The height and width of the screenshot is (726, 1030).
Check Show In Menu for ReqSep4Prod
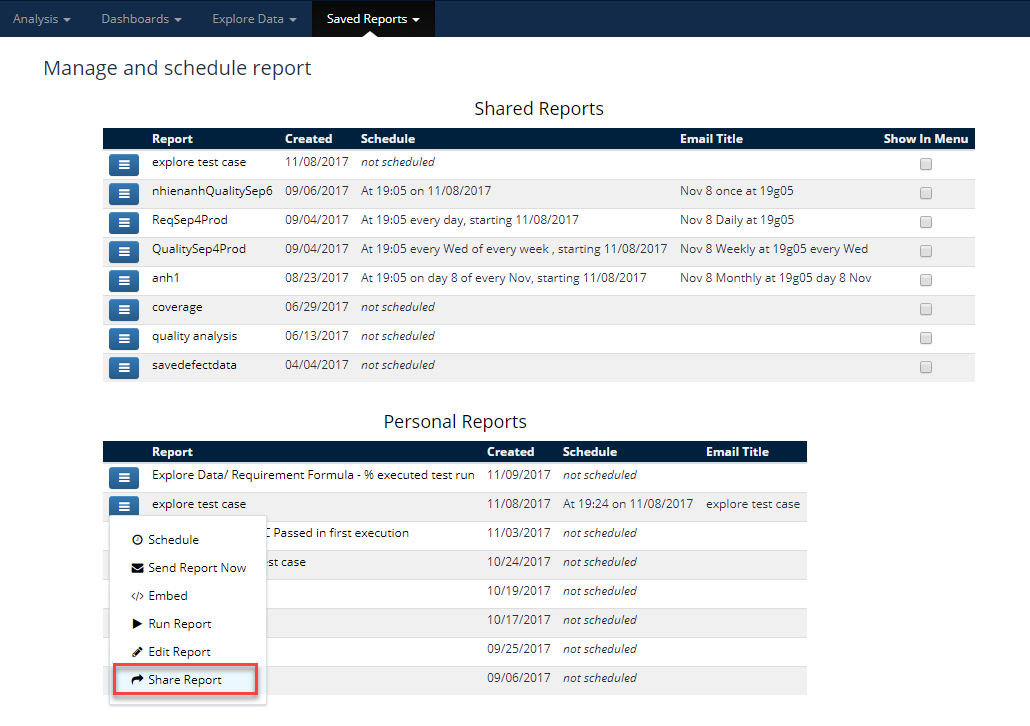(x=926, y=222)
